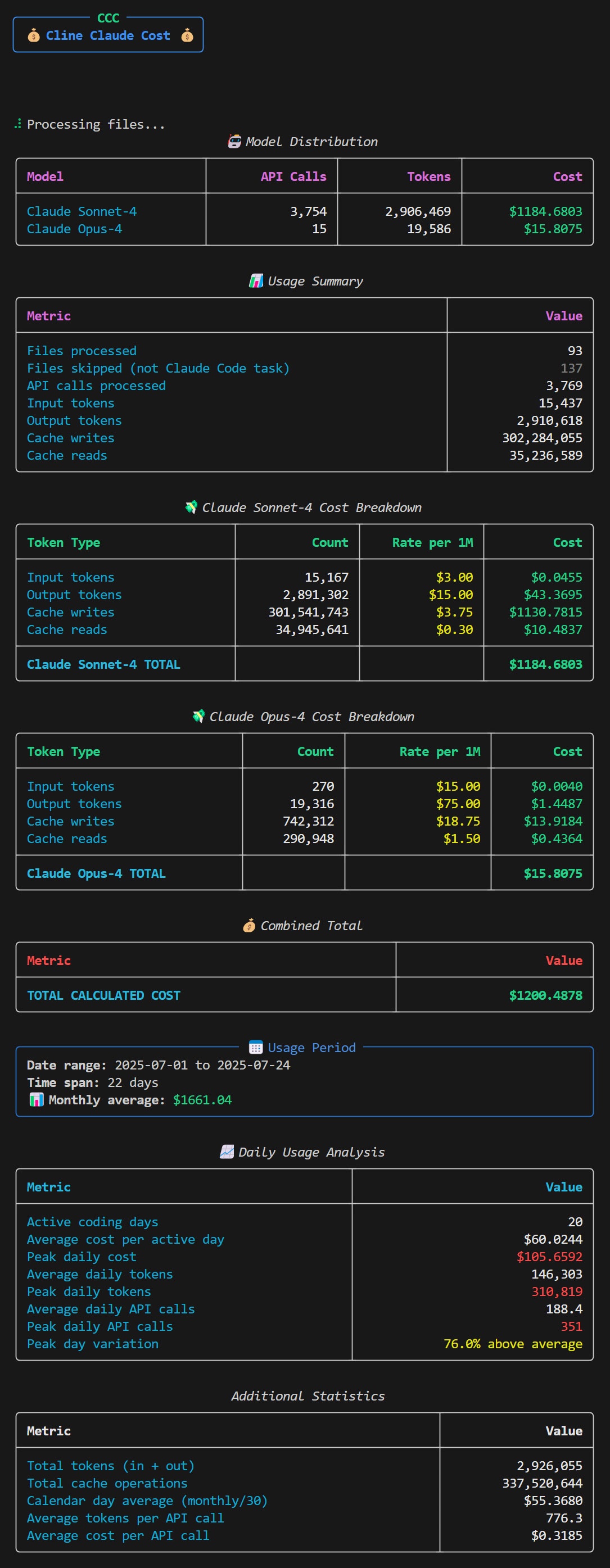Click the "Time span: 22 days" line
This screenshot has height=1568, width=610.
93,1082
